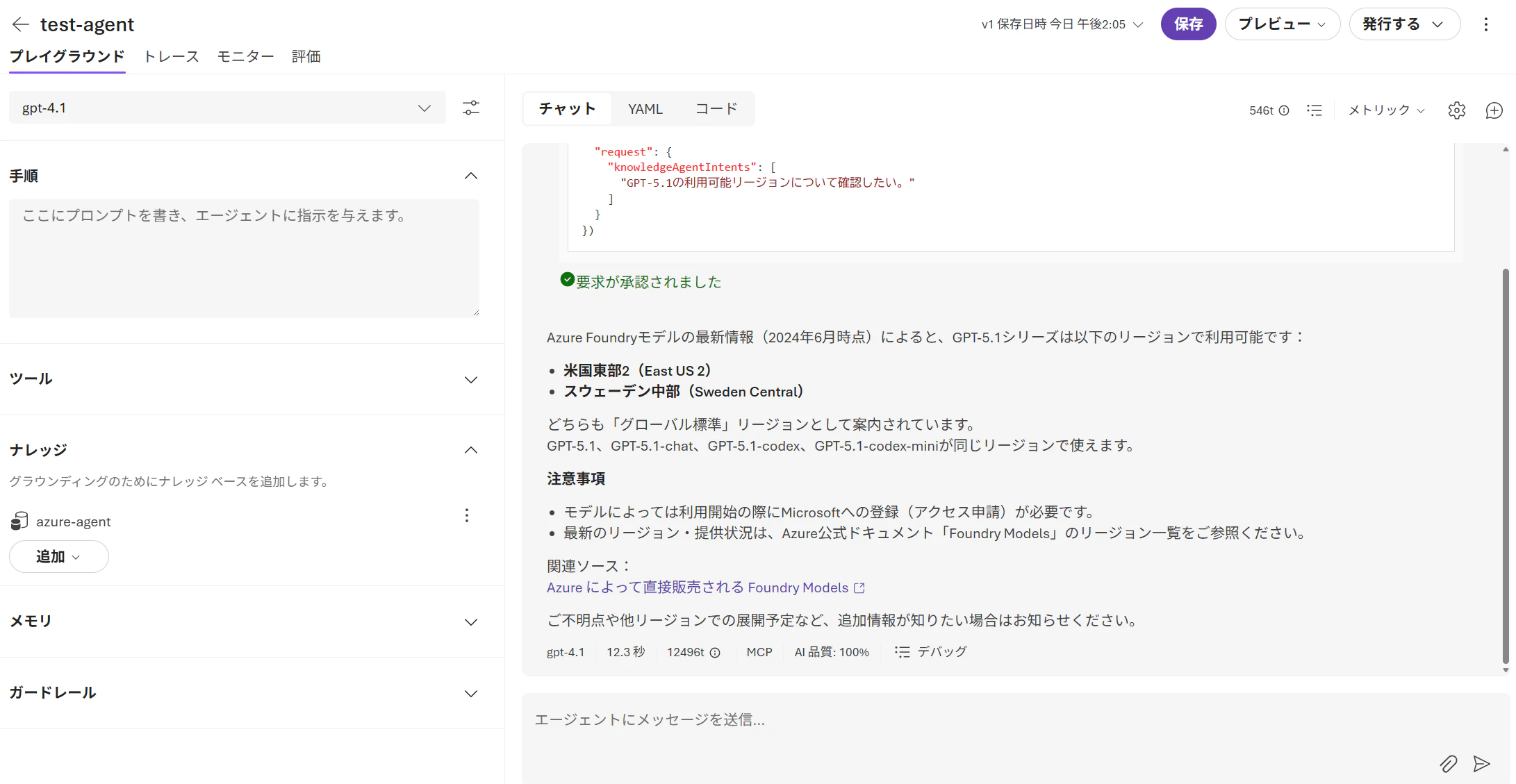Attach a file with the paperclip icon
This screenshot has height=784, width=1516.
point(1449,764)
